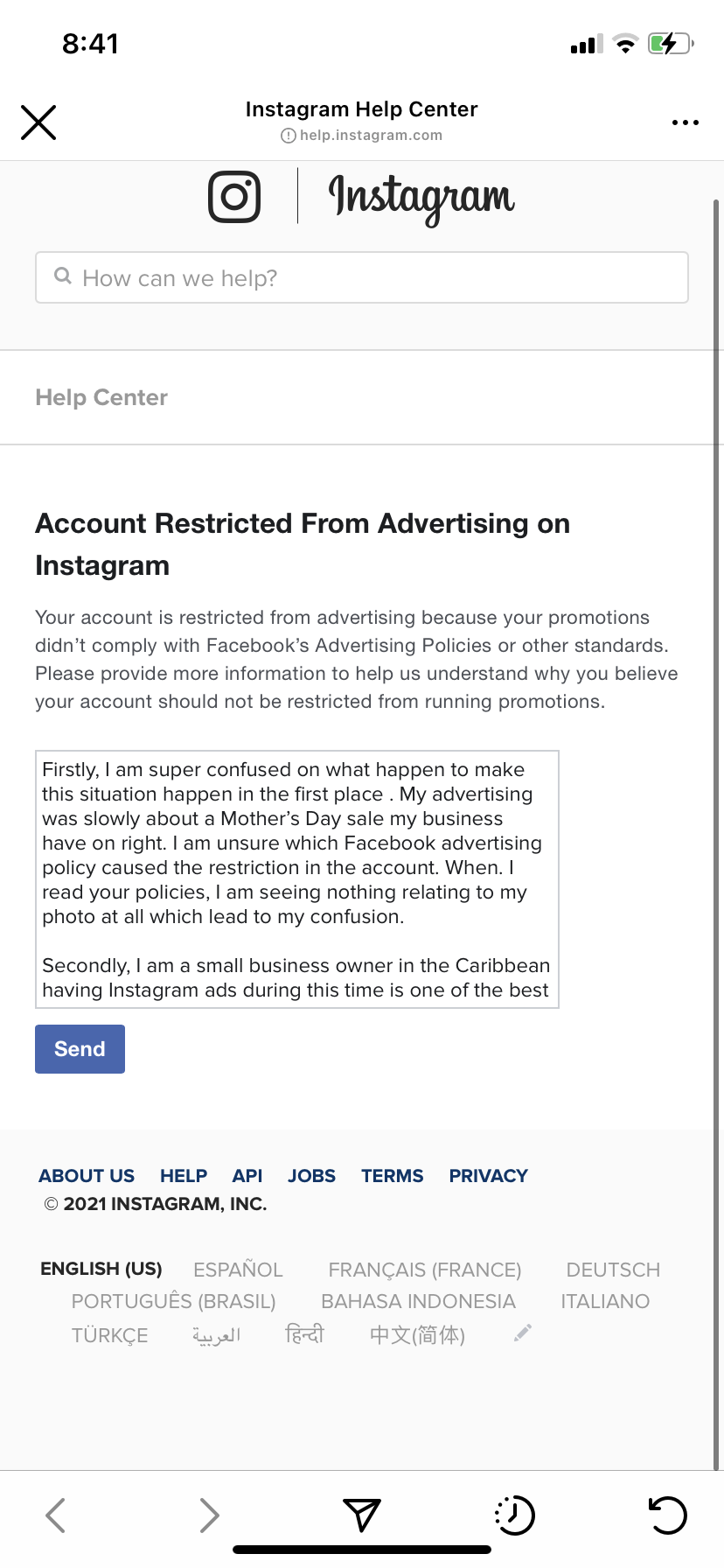Open the Terms footer link
Image resolution: width=724 pixels, height=1568 pixels.
coord(392,1176)
